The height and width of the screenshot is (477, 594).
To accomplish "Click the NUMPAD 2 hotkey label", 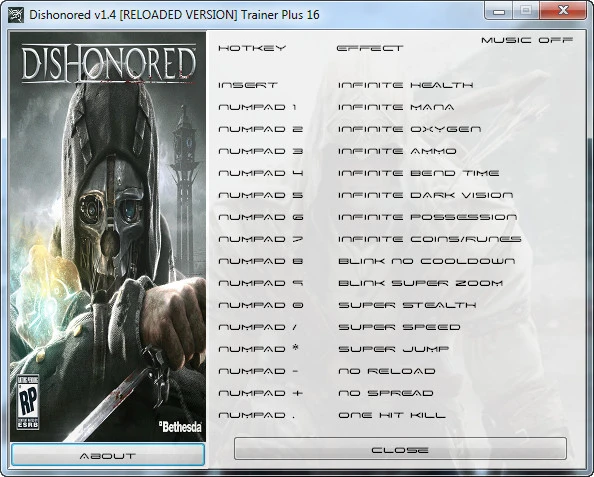I will (x=261, y=129).
